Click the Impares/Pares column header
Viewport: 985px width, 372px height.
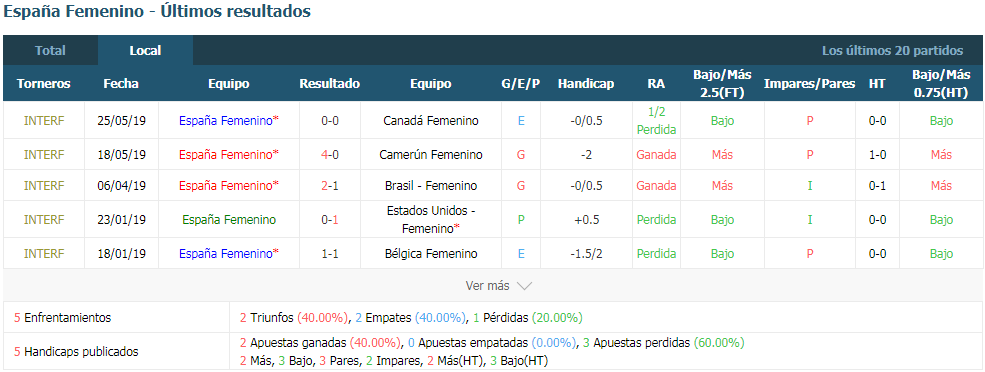pyautogui.click(x=809, y=84)
